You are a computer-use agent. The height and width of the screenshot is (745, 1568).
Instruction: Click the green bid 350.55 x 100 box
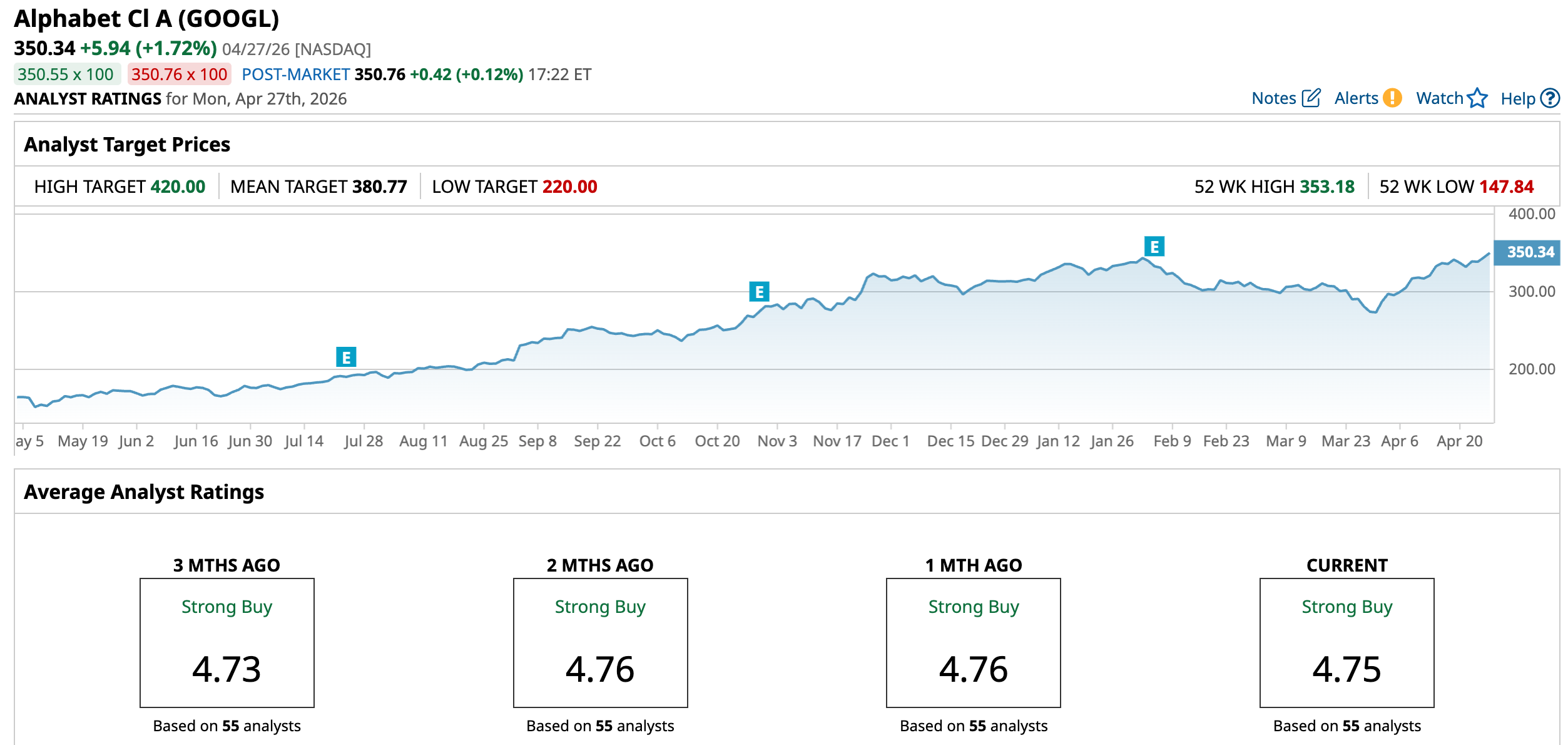66,74
